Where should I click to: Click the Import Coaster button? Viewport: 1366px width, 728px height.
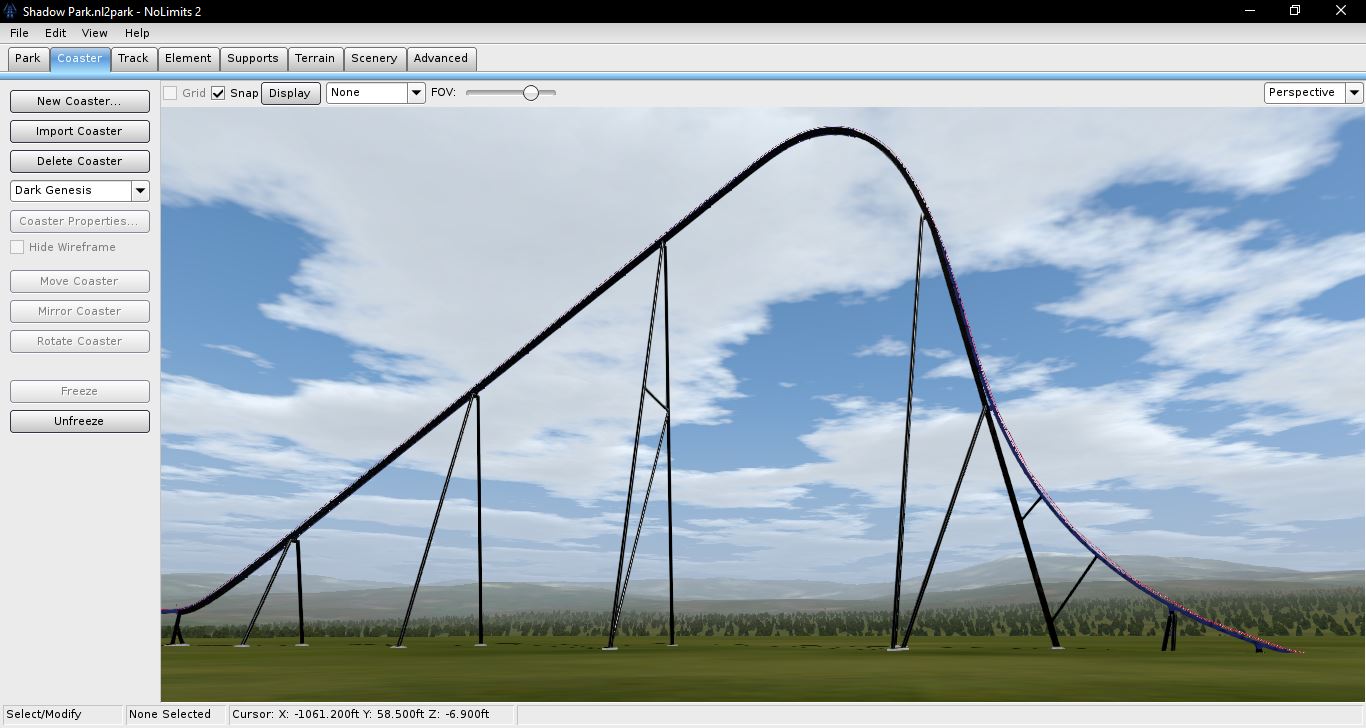pyautogui.click(x=79, y=131)
